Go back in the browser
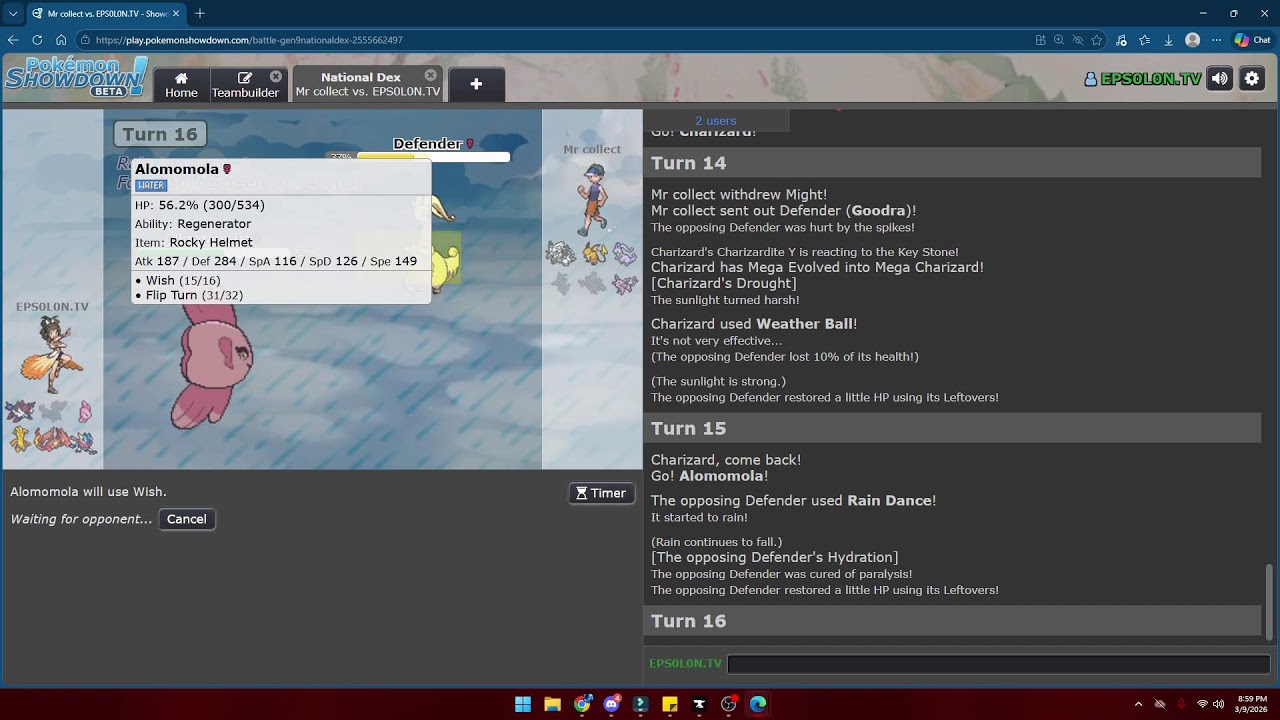1280x720 pixels. click(x=13, y=40)
